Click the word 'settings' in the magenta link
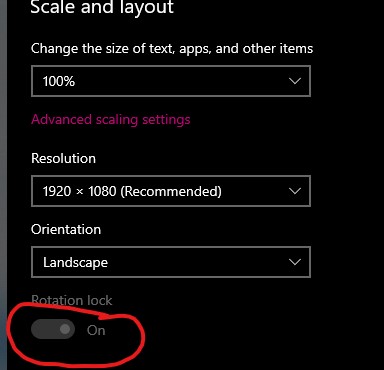The width and height of the screenshot is (384, 370). [166, 120]
